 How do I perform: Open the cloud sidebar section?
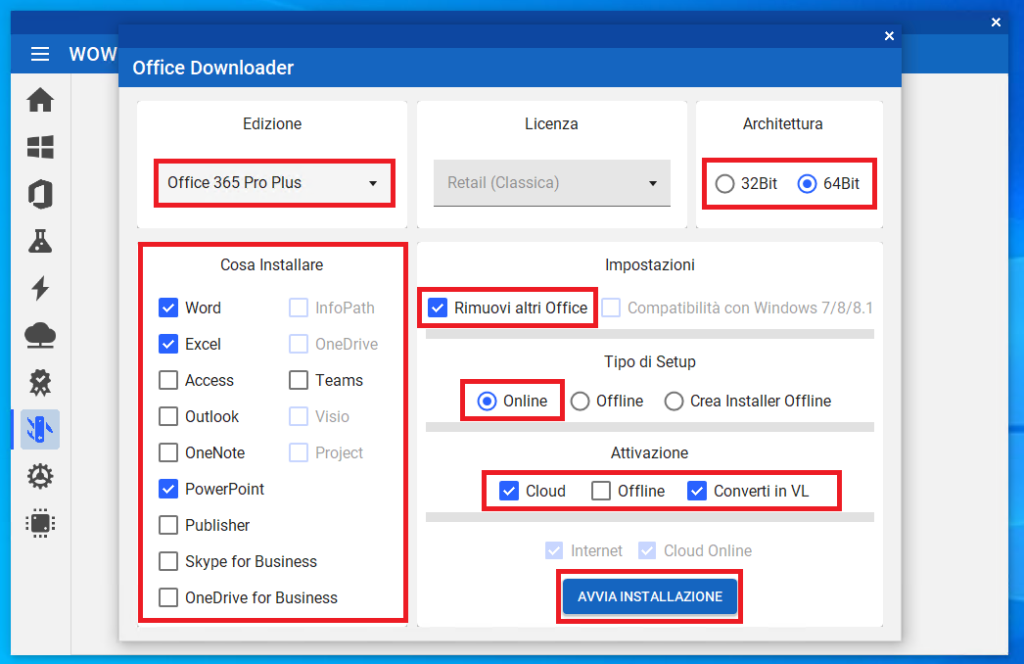pos(40,335)
